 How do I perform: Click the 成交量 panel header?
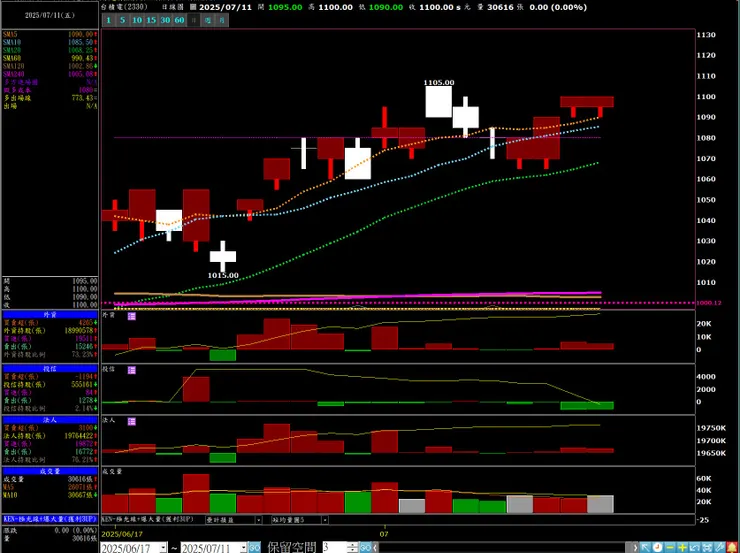50,471
